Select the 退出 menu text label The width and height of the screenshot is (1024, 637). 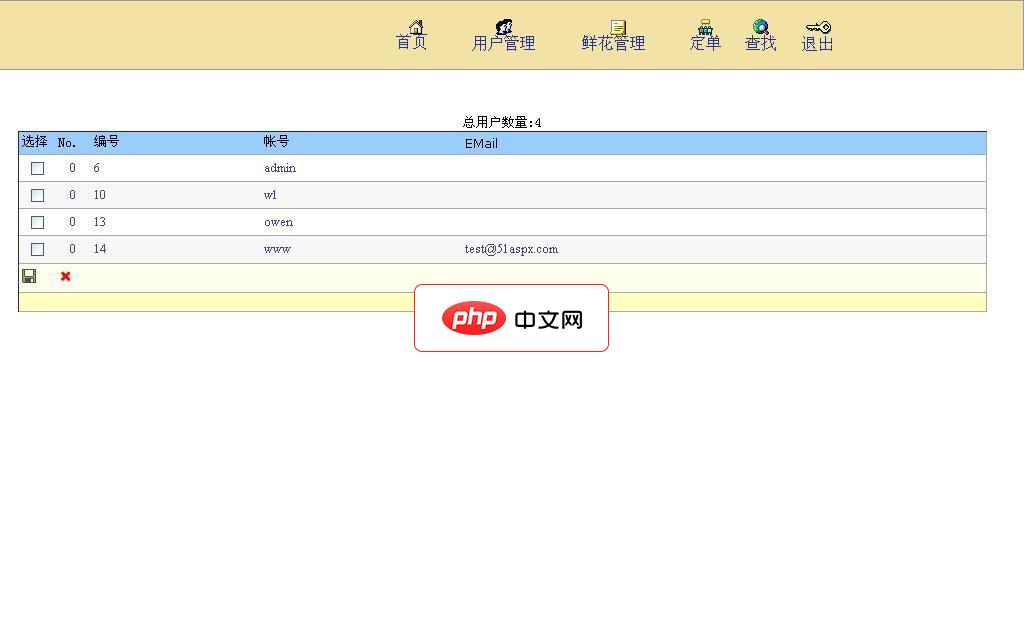coord(817,45)
